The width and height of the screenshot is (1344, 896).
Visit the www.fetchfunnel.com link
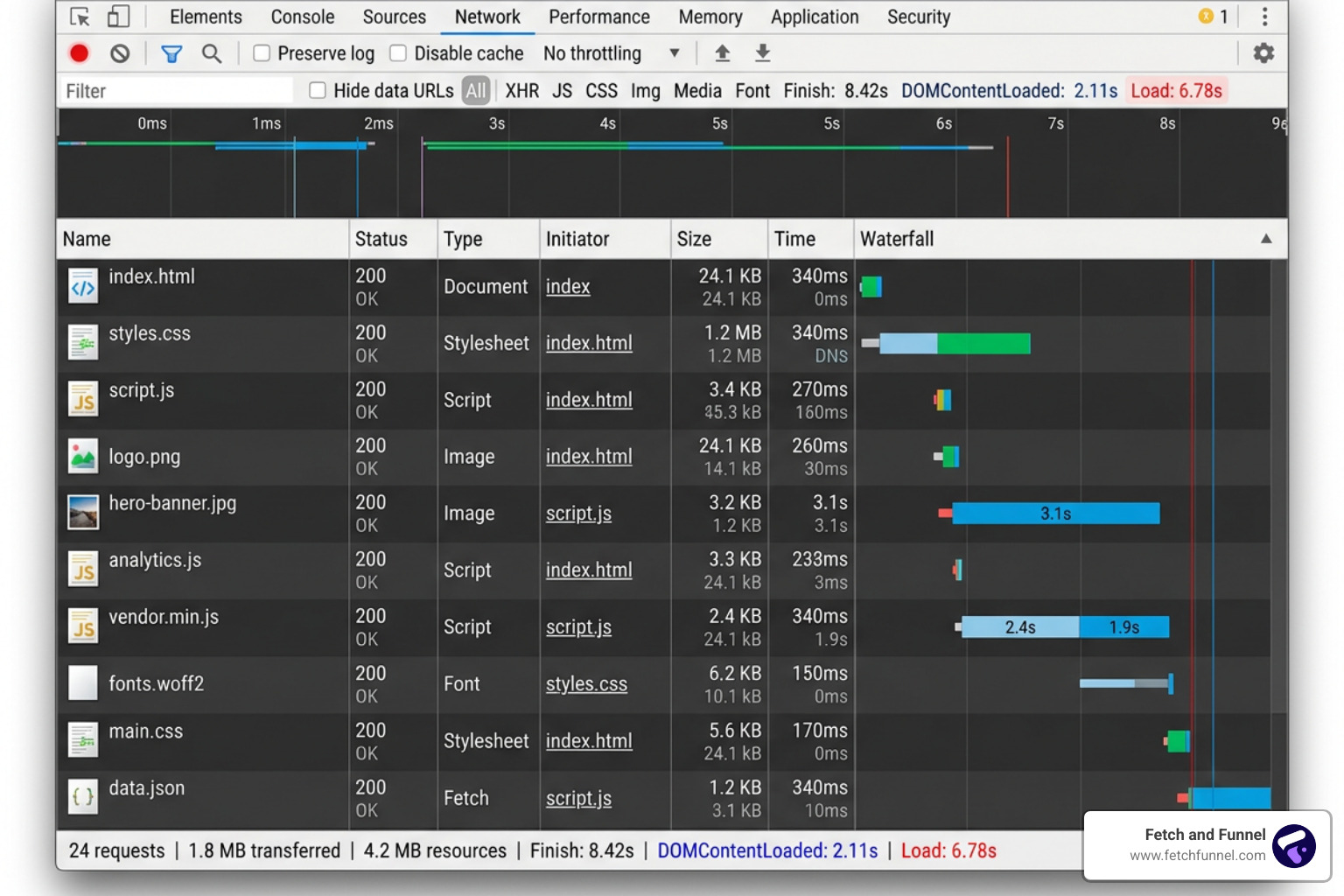1197,856
